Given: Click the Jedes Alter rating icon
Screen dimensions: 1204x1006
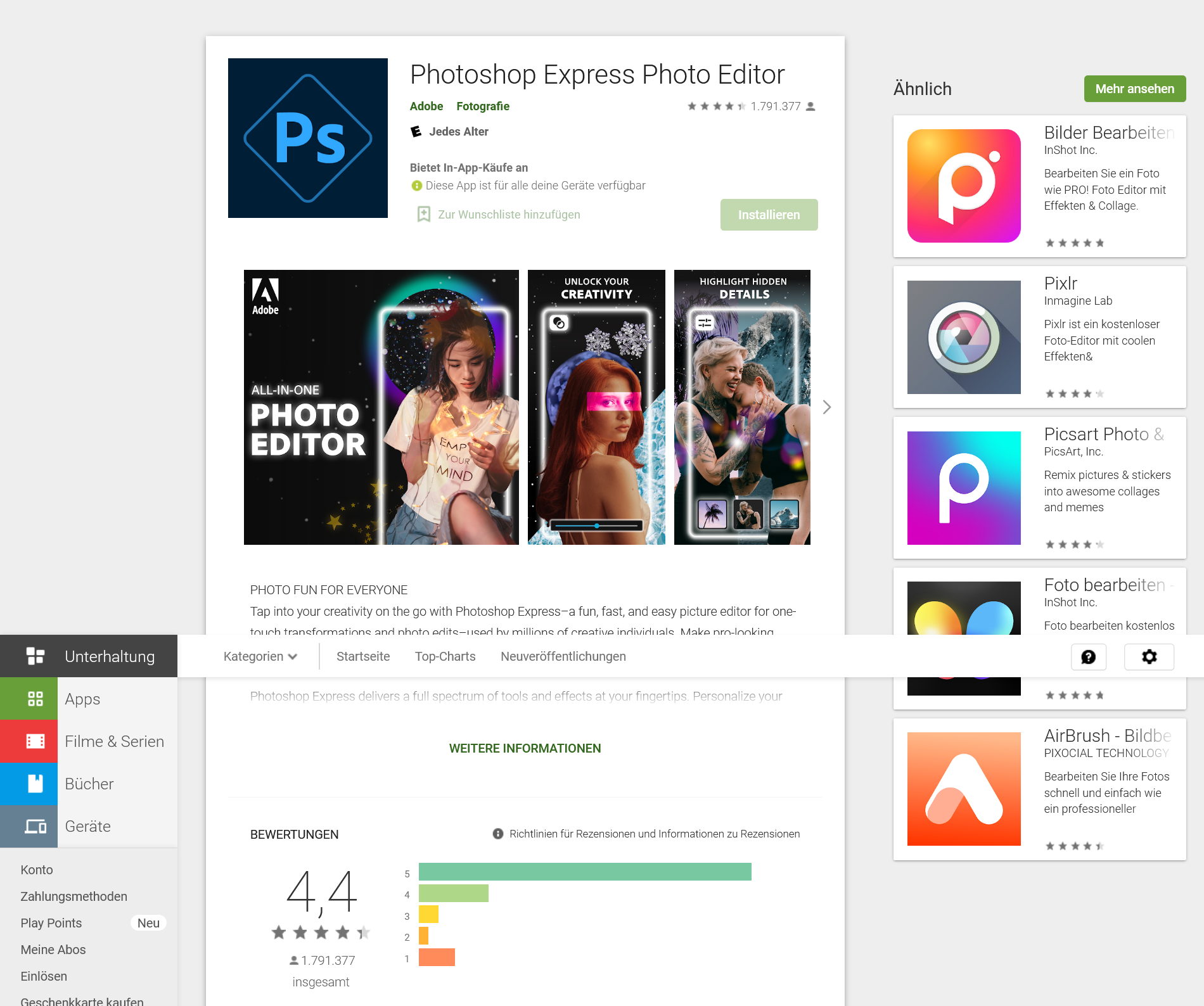Looking at the screenshot, I should [x=416, y=131].
